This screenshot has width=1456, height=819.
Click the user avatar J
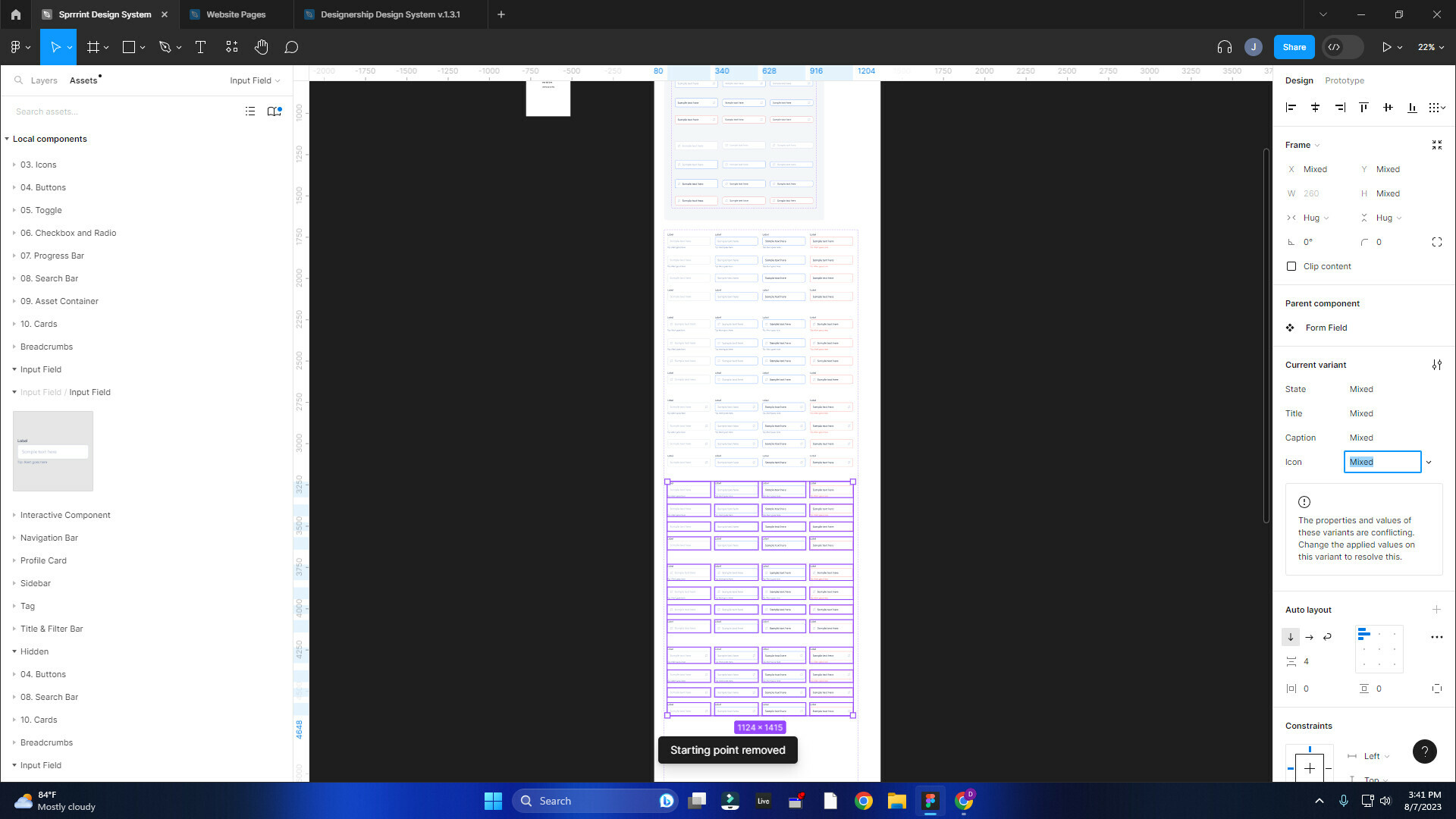click(x=1253, y=47)
